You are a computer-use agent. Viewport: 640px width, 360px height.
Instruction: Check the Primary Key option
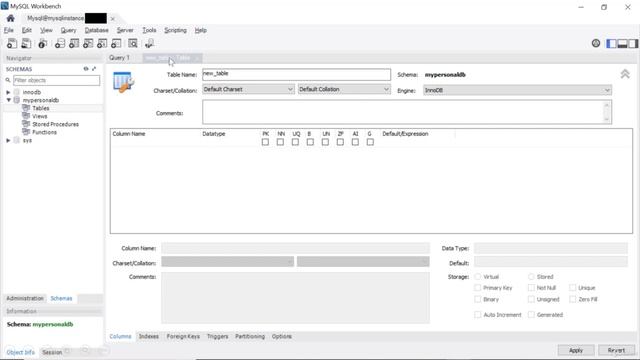pyautogui.click(x=478, y=288)
